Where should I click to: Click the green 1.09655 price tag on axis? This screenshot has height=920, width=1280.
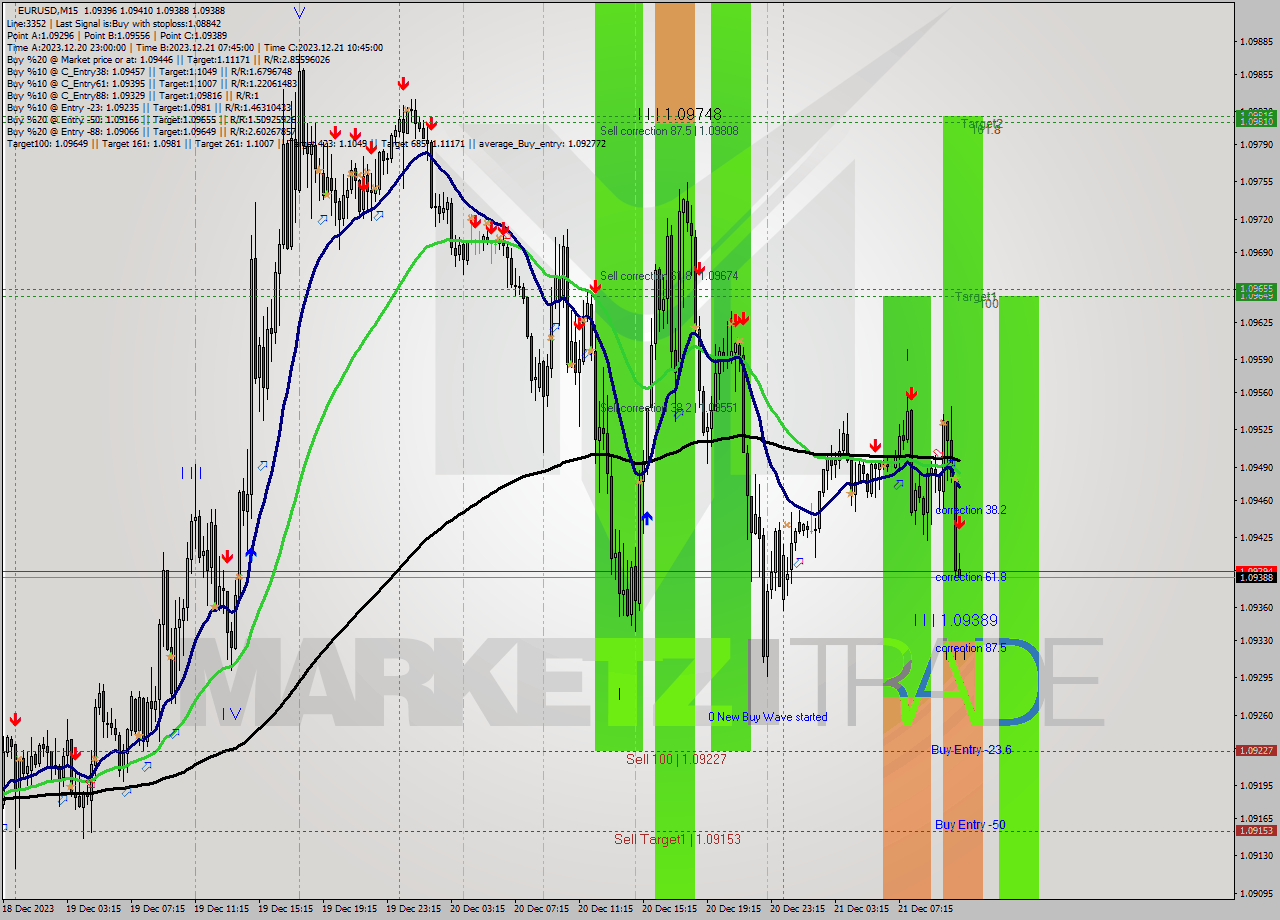coord(1256,288)
